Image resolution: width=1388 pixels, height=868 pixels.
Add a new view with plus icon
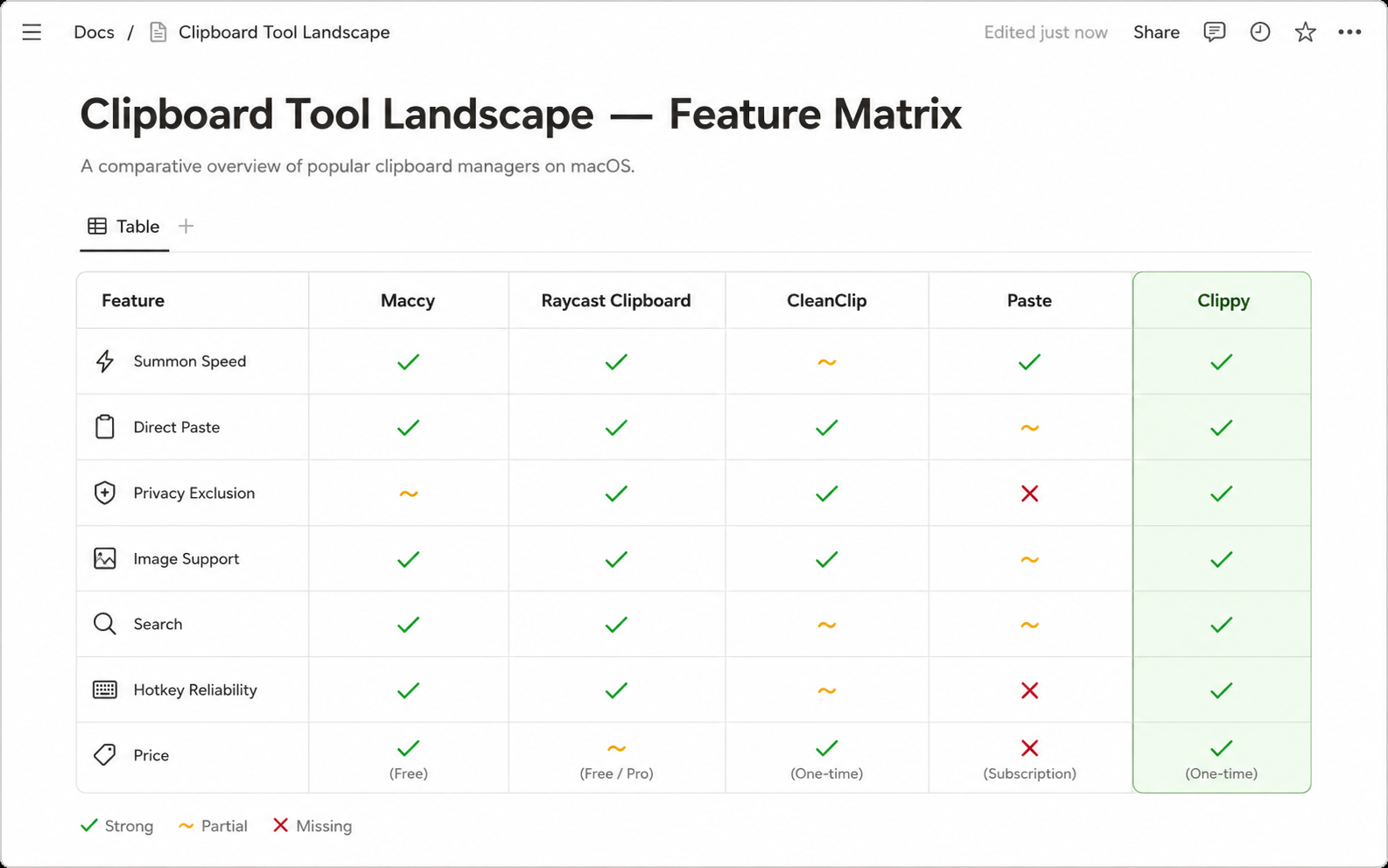[x=186, y=227]
